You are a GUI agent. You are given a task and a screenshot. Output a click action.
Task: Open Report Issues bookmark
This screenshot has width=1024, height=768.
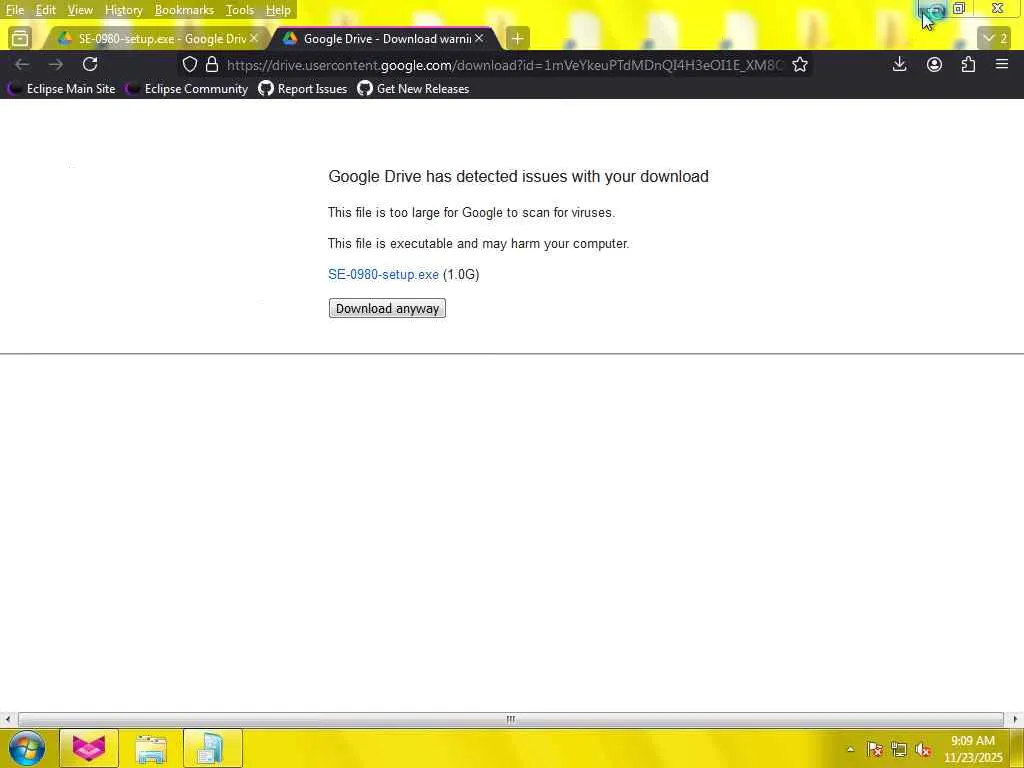[x=302, y=89]
